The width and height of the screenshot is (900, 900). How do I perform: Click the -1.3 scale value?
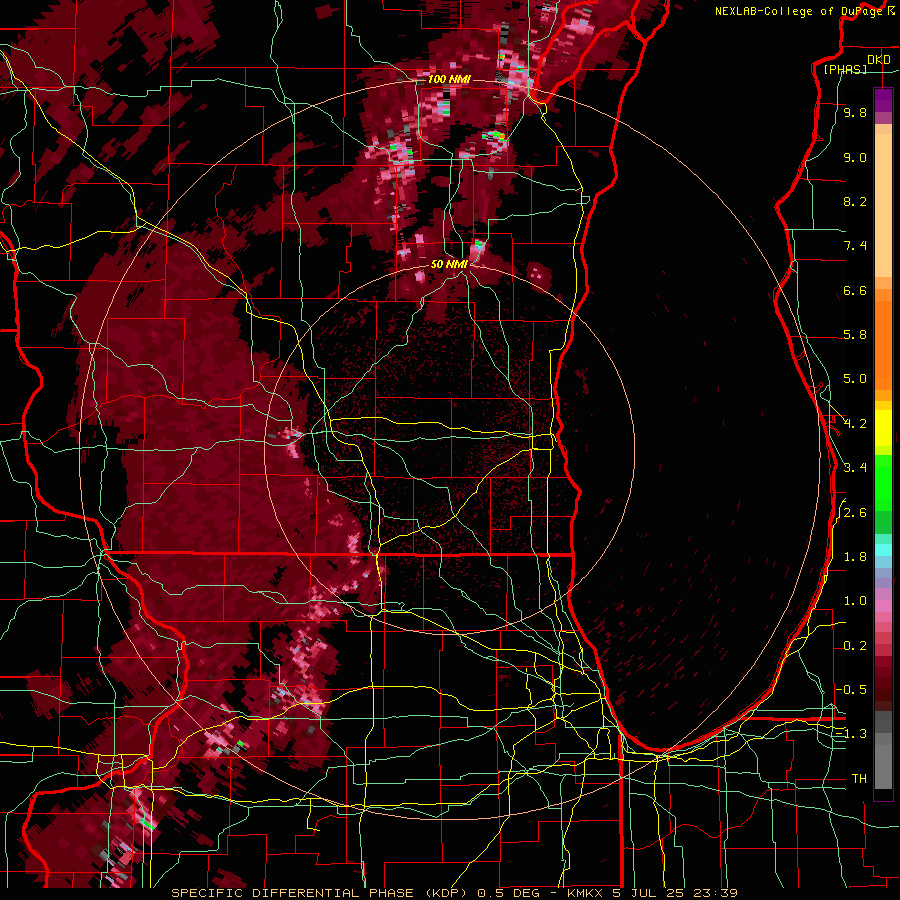(851, 734)
